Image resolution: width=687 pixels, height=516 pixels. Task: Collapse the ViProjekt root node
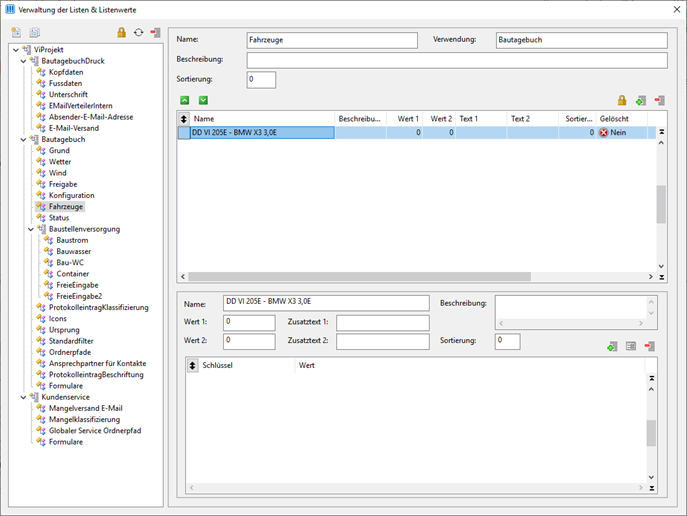click(x=16, y=50)
